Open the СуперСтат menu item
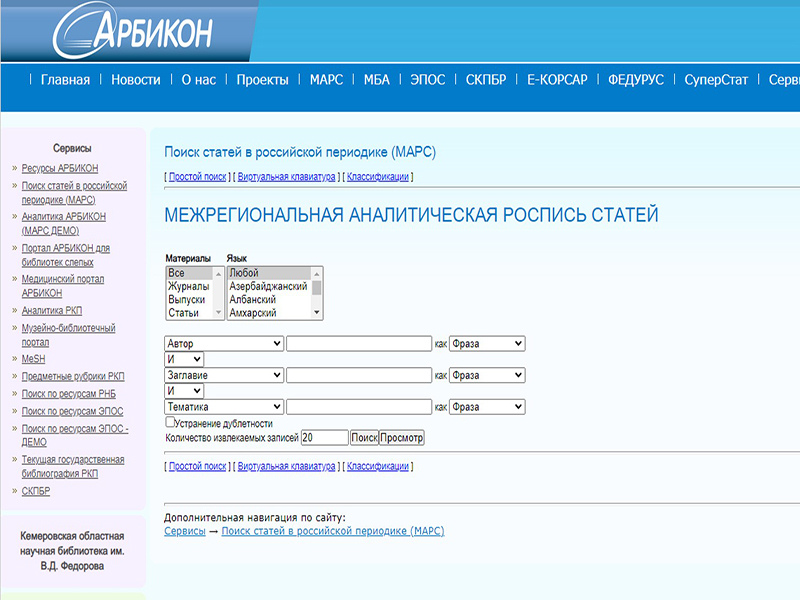The width and height of the screenshot is (800, 600). click(x=716, y=80)
